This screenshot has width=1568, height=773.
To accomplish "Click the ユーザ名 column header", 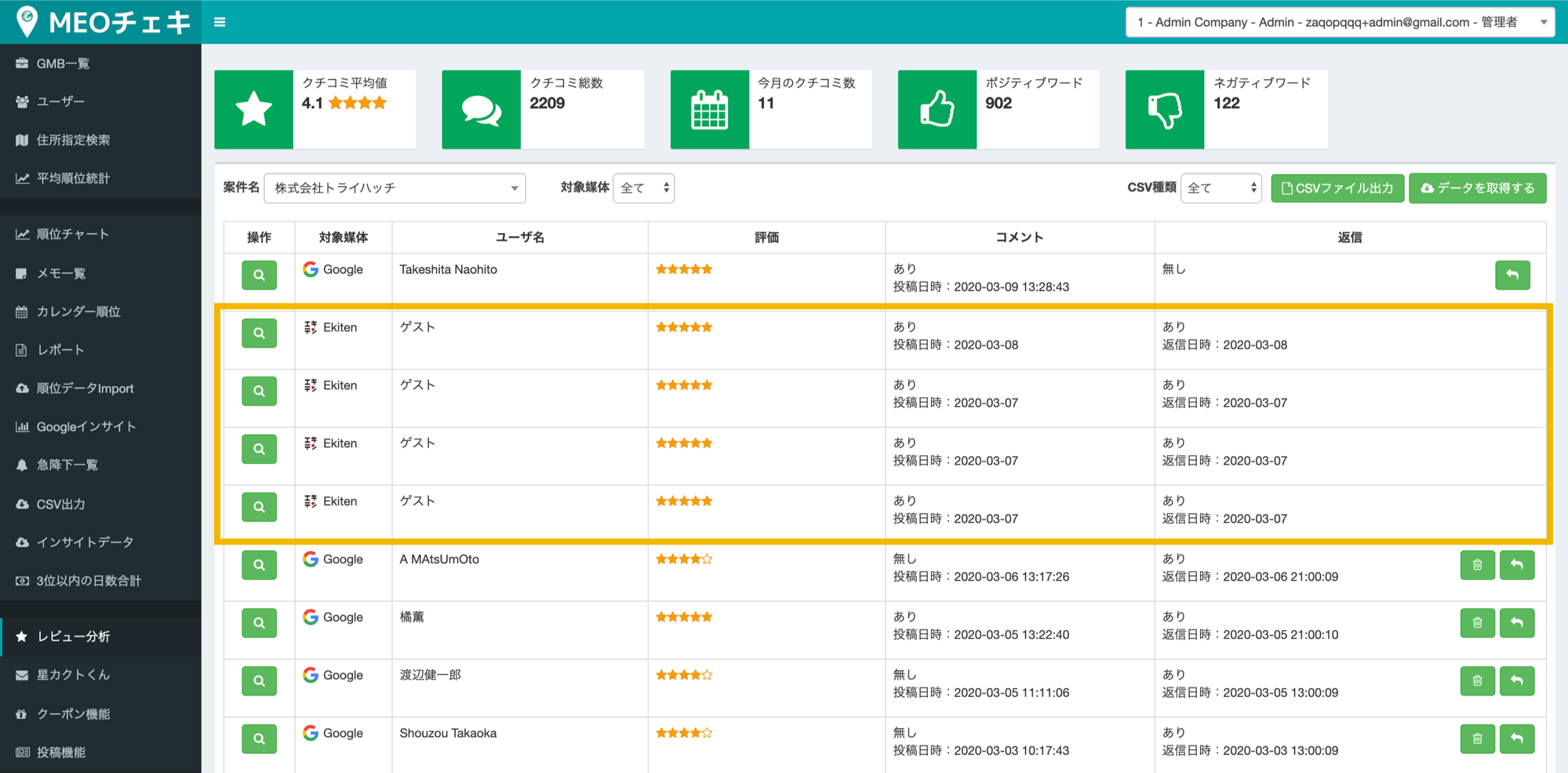I will 520,238.
